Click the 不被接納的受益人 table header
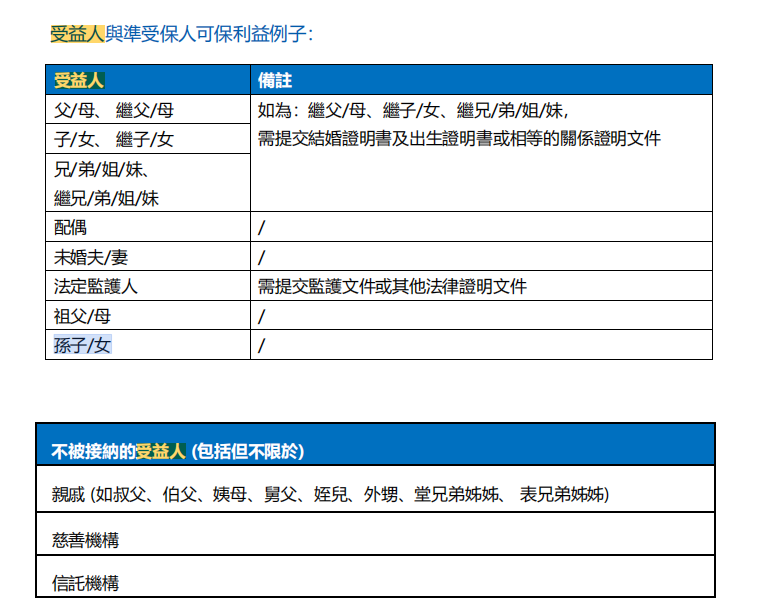 coord(178,451)
